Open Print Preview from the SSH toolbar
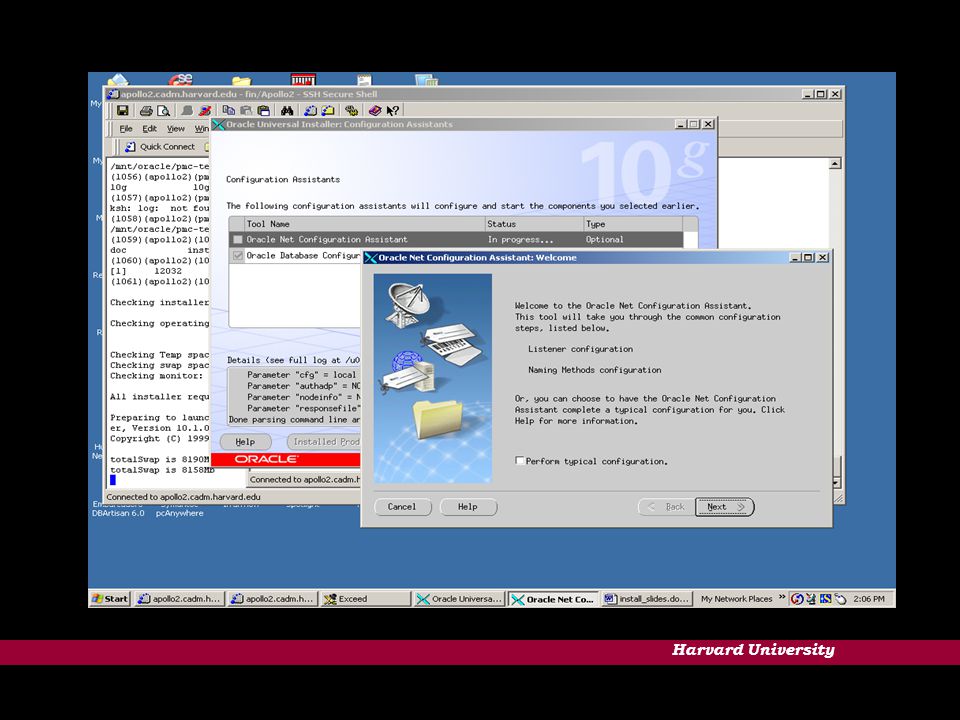 point(163,111)
